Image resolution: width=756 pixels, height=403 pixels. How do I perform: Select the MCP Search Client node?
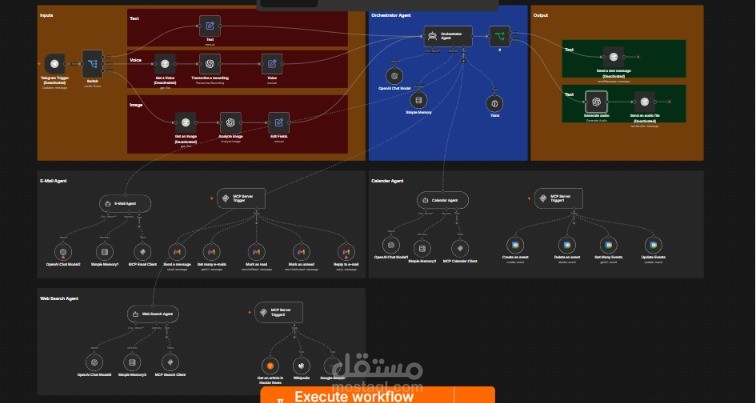[170, 362]
